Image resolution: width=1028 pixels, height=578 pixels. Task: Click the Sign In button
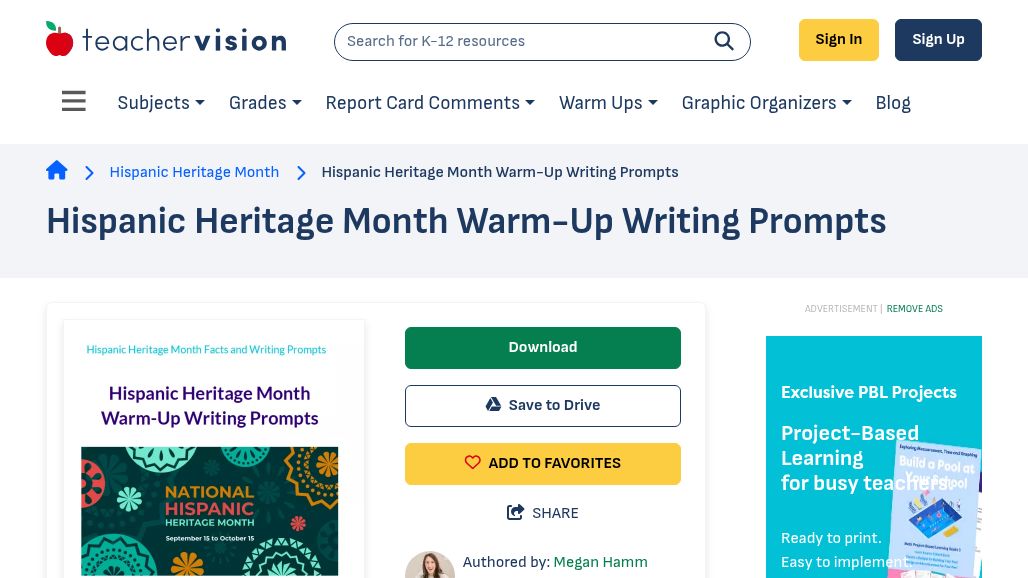[x=838, y=40]
